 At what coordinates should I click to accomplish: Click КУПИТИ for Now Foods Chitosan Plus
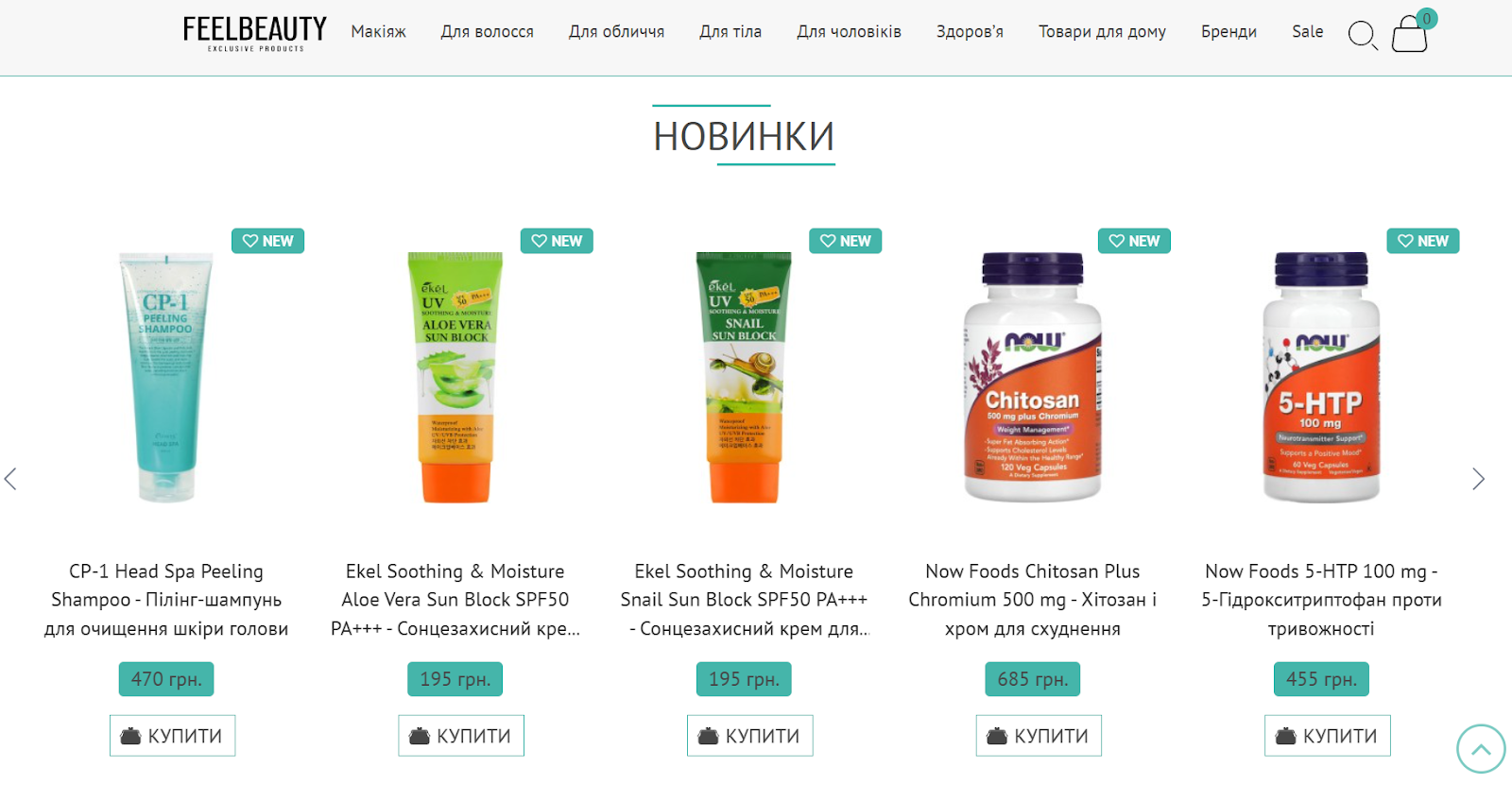coord(1039,736)
